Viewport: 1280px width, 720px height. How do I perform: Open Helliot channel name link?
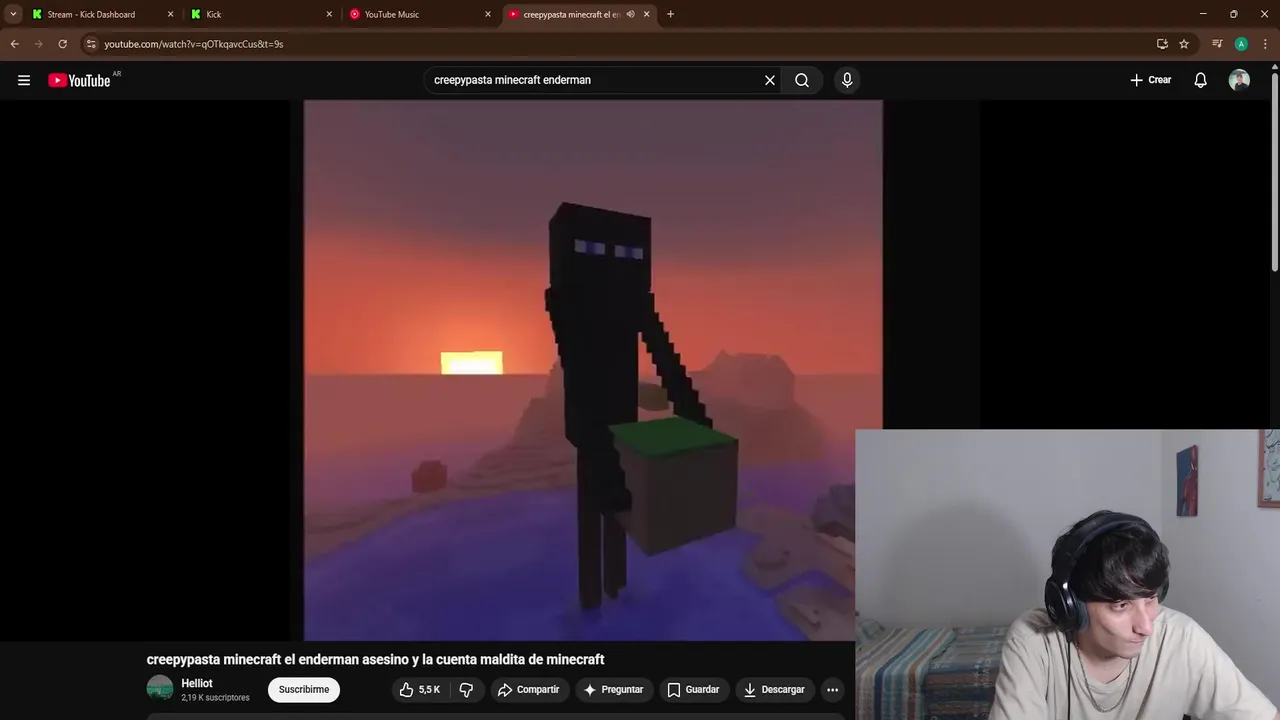(197, 683)
